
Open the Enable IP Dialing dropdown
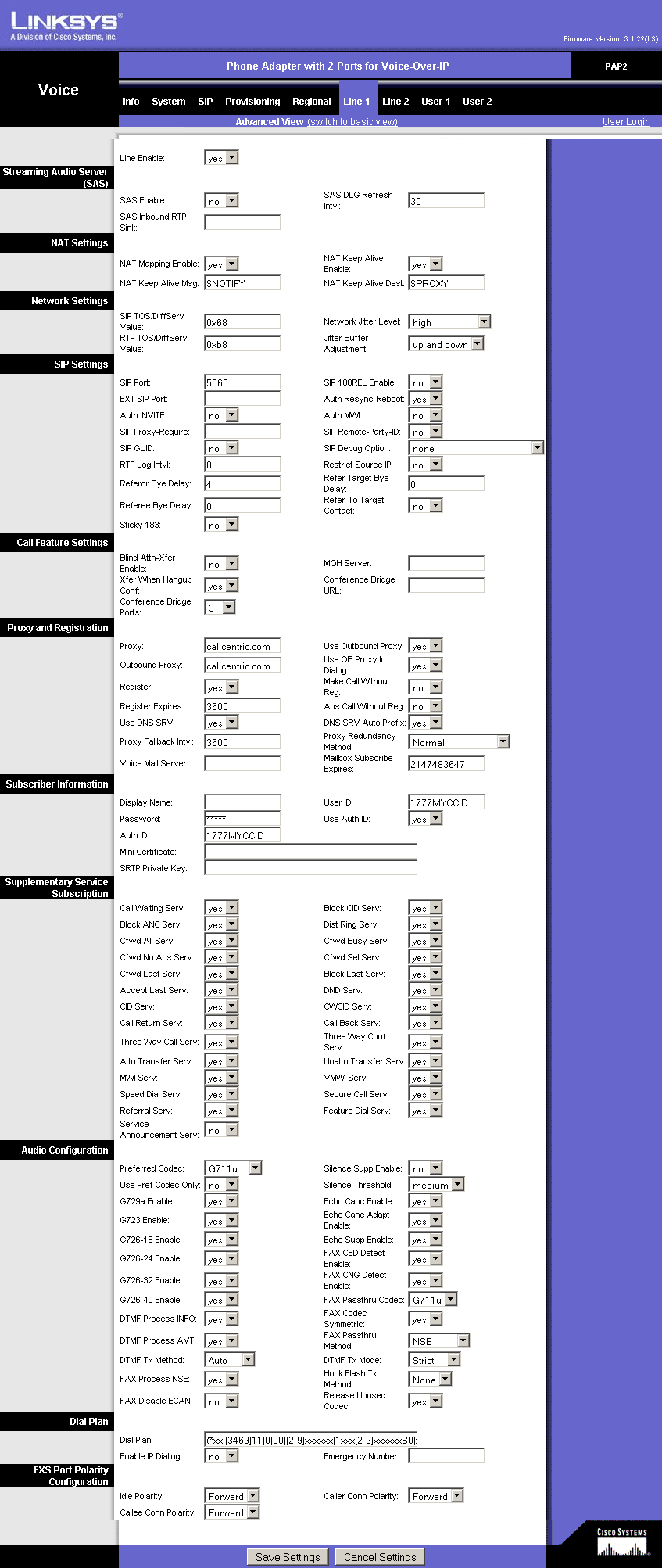point(221,1456)
